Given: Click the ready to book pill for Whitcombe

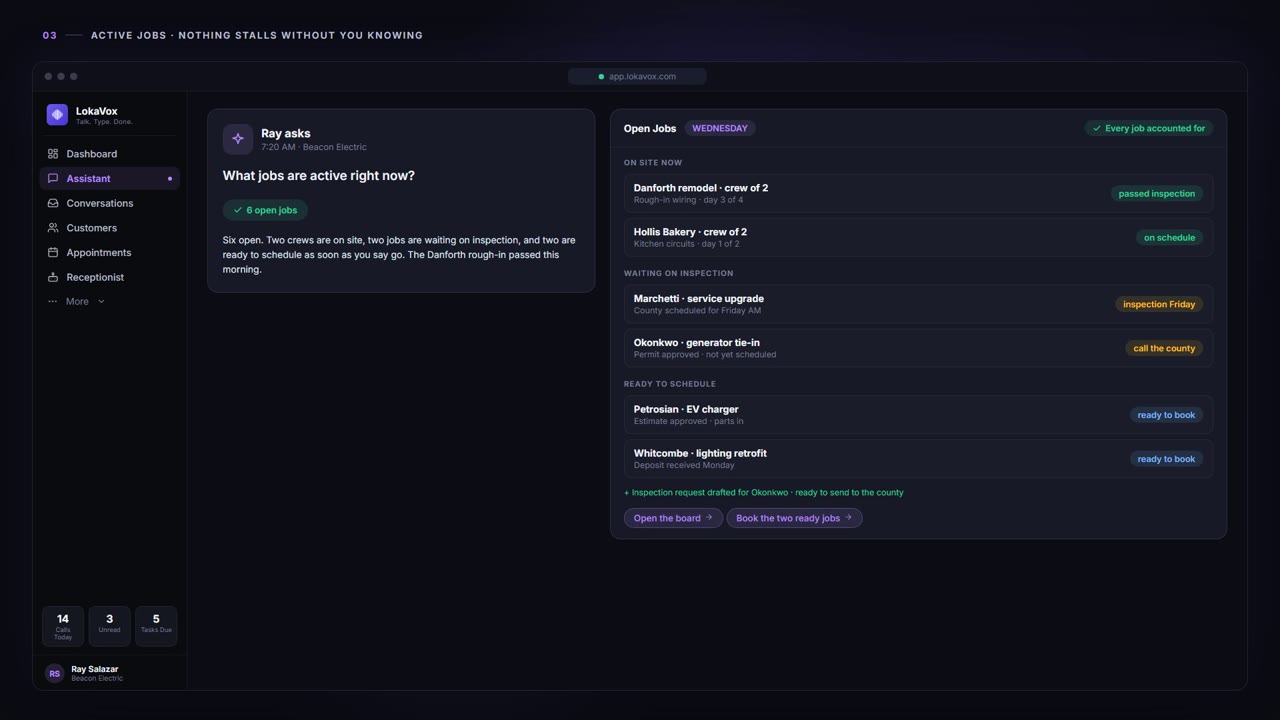Looking at the screenshot, I should 1166,459.
